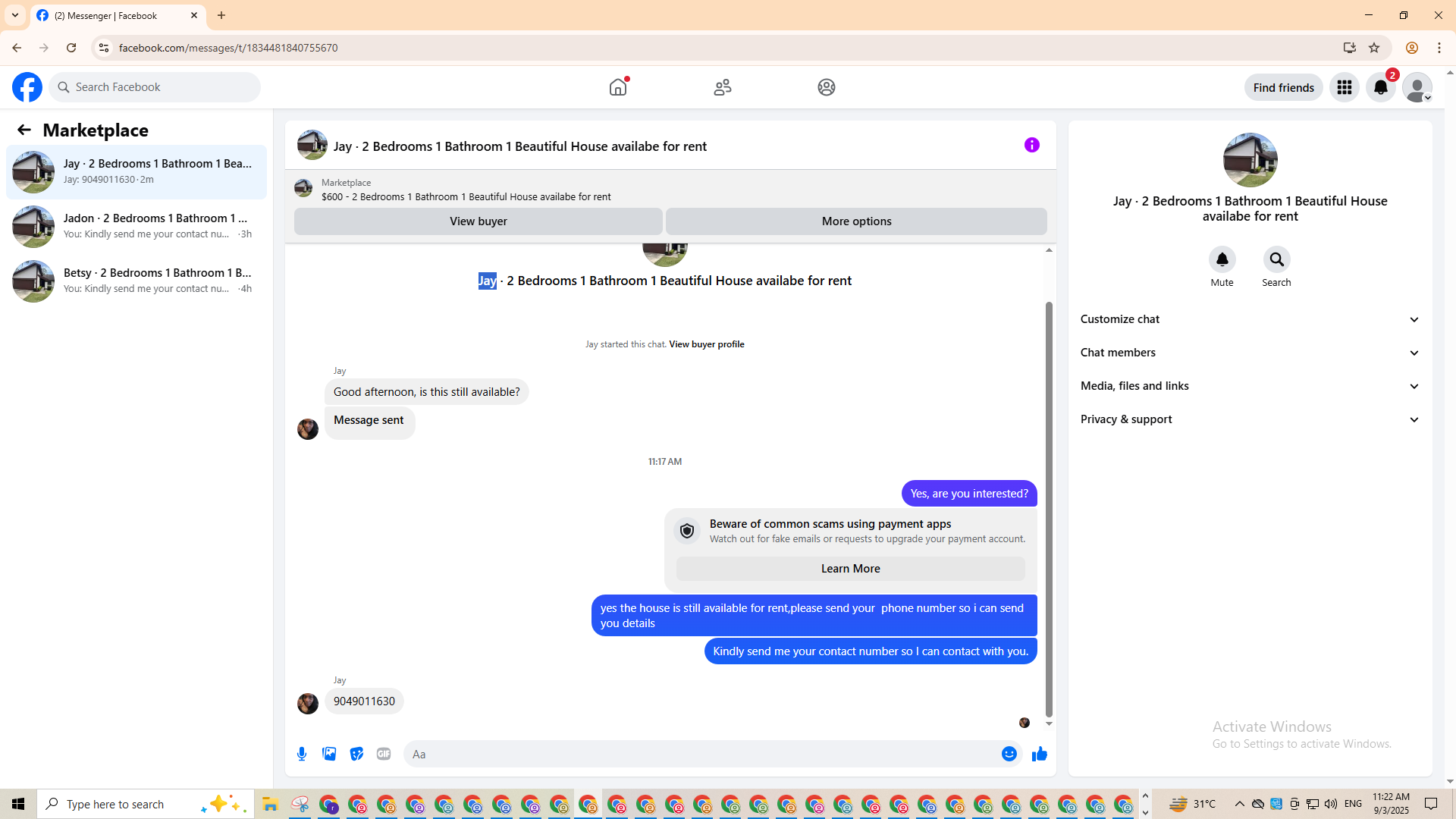Click the browser address bar URL
The width and height of the screenshot is (1456, 819).
(x=228, y=48)
